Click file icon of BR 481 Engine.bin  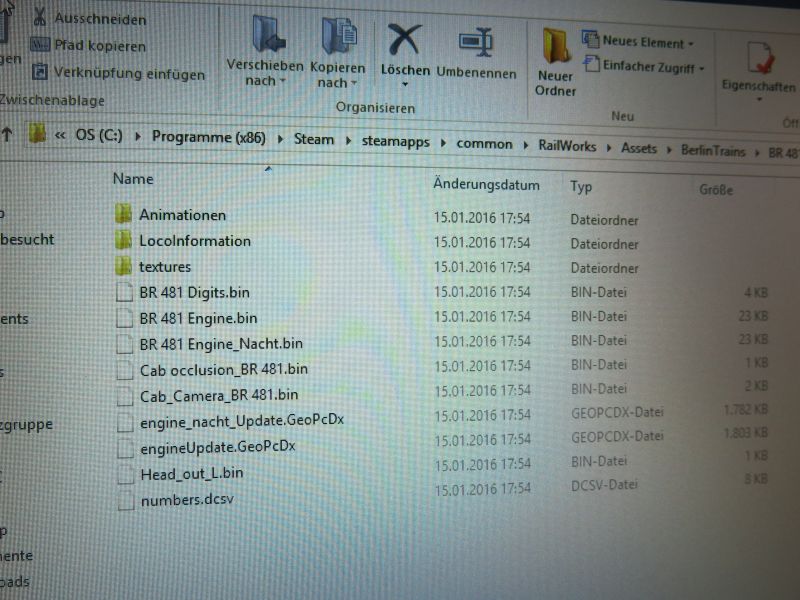coord(124,318)
